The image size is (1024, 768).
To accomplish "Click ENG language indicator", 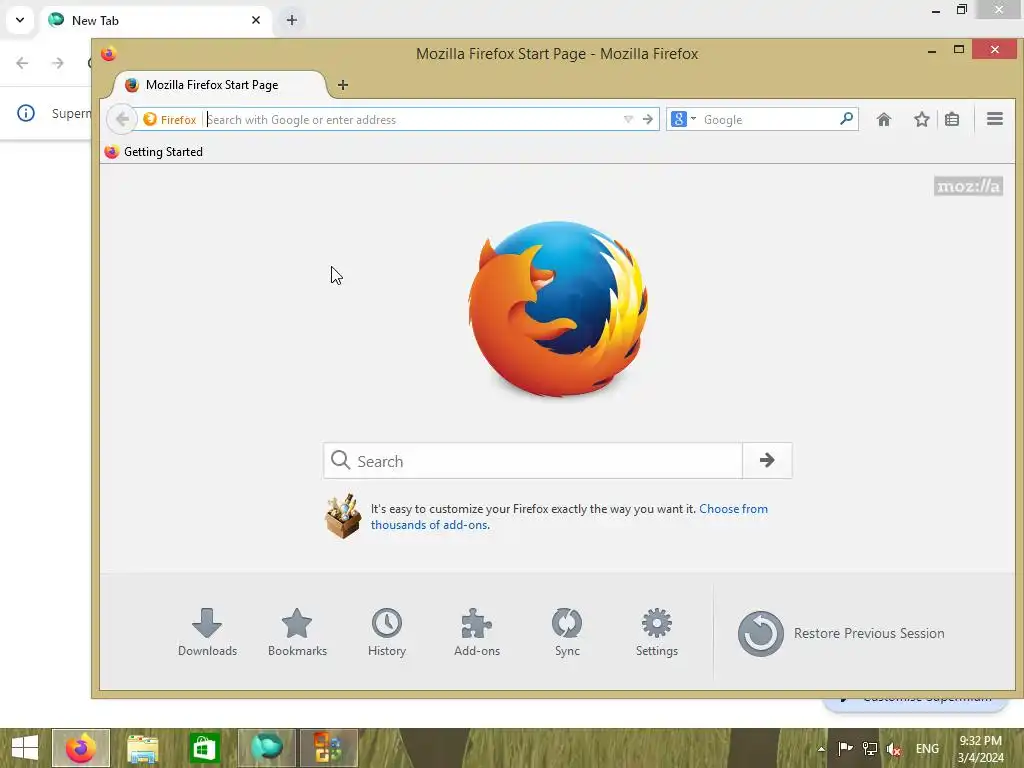I will click(927, 749).
